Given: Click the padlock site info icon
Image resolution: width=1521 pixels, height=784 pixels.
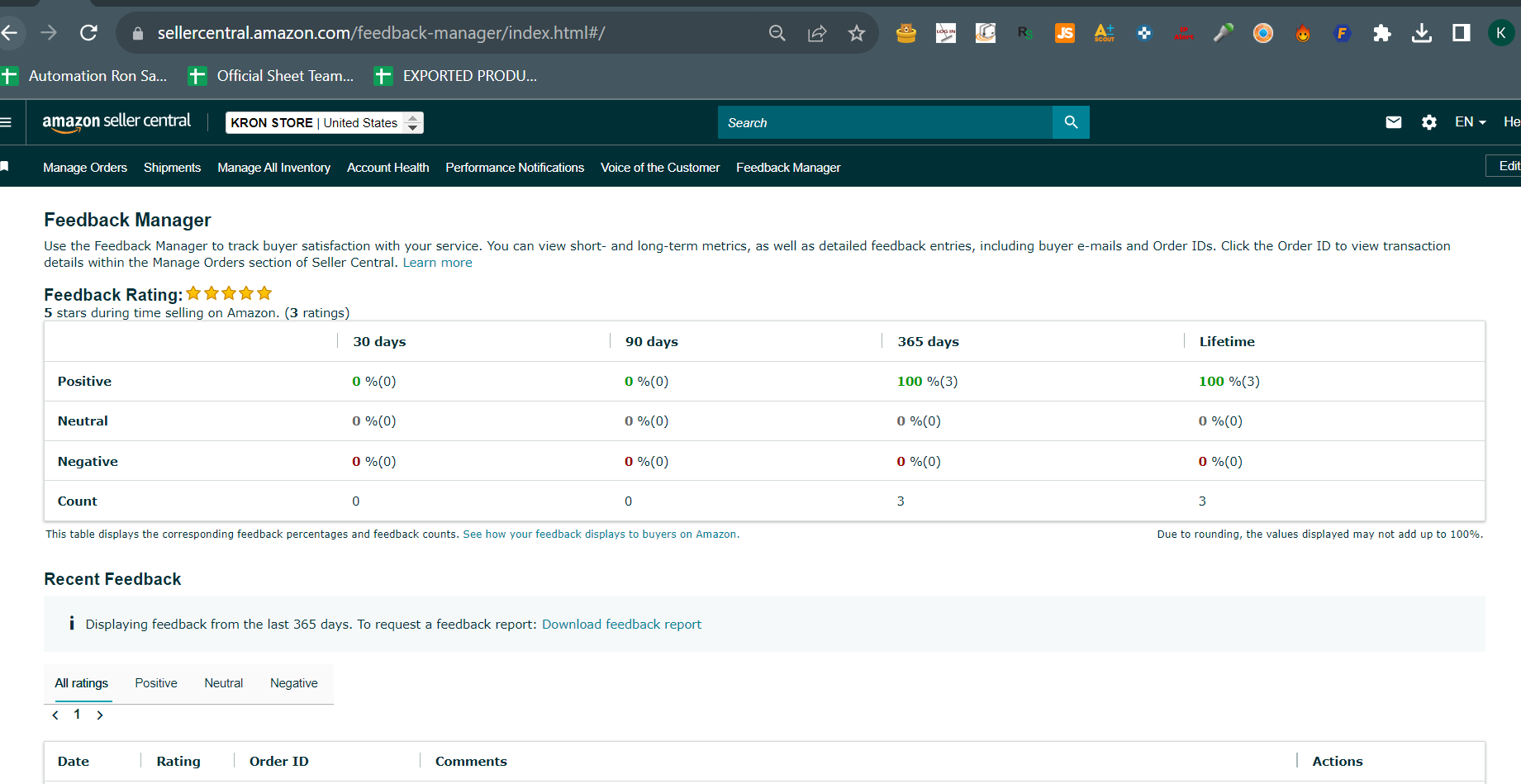Looking at the screenshot, I should (x=138, y=33).
